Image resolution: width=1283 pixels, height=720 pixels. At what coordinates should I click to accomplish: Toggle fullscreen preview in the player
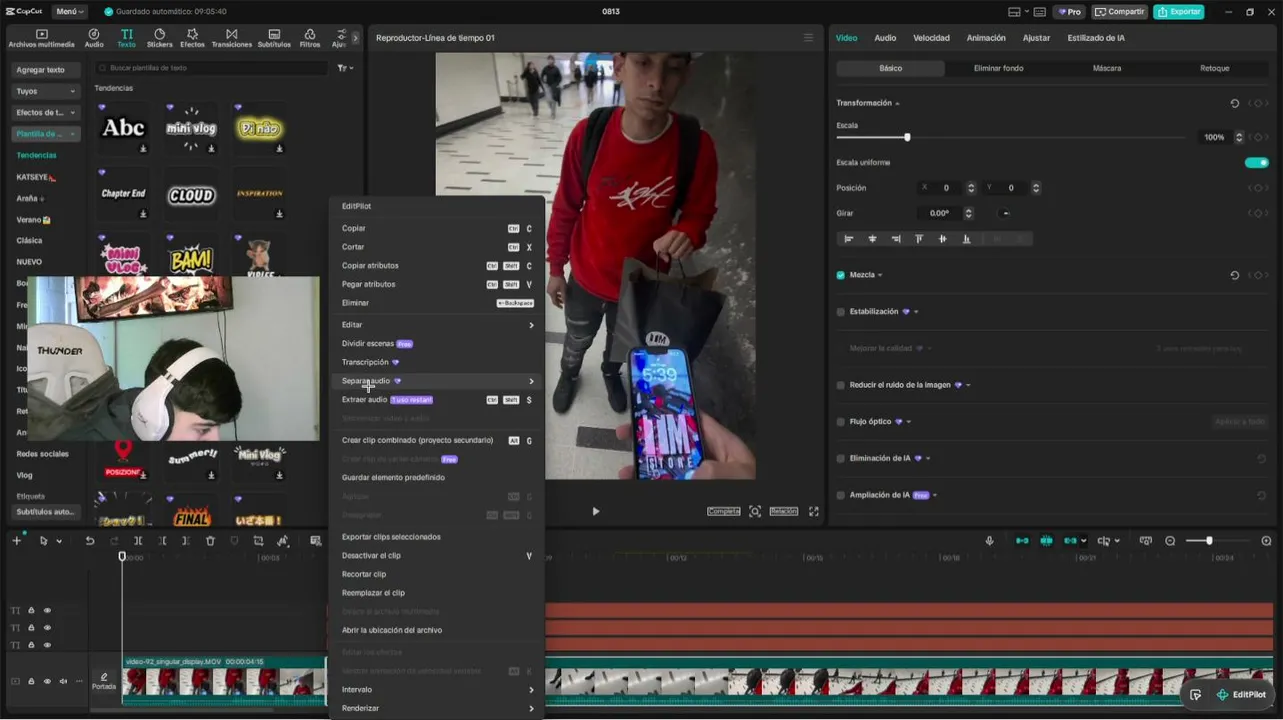point(814,511)
